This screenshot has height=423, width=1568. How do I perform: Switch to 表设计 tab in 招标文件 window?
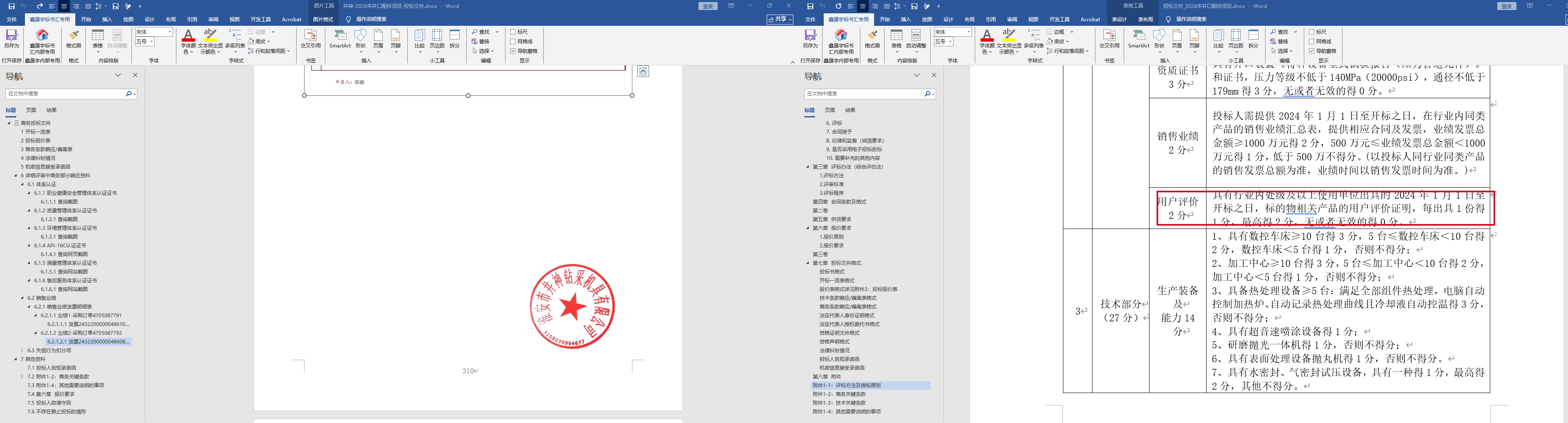[1120, 20]
